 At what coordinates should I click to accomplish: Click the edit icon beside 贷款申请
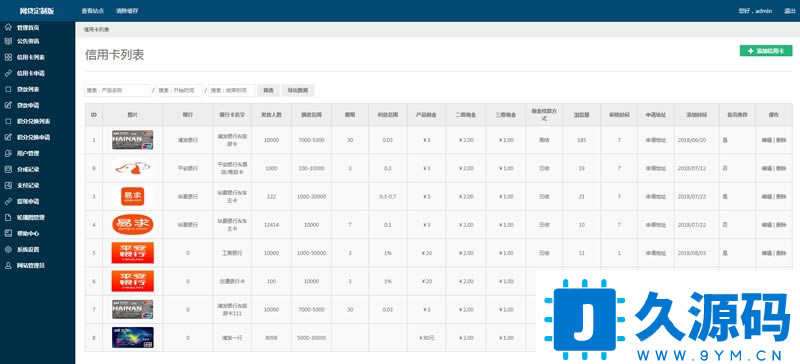click(8, 105)
